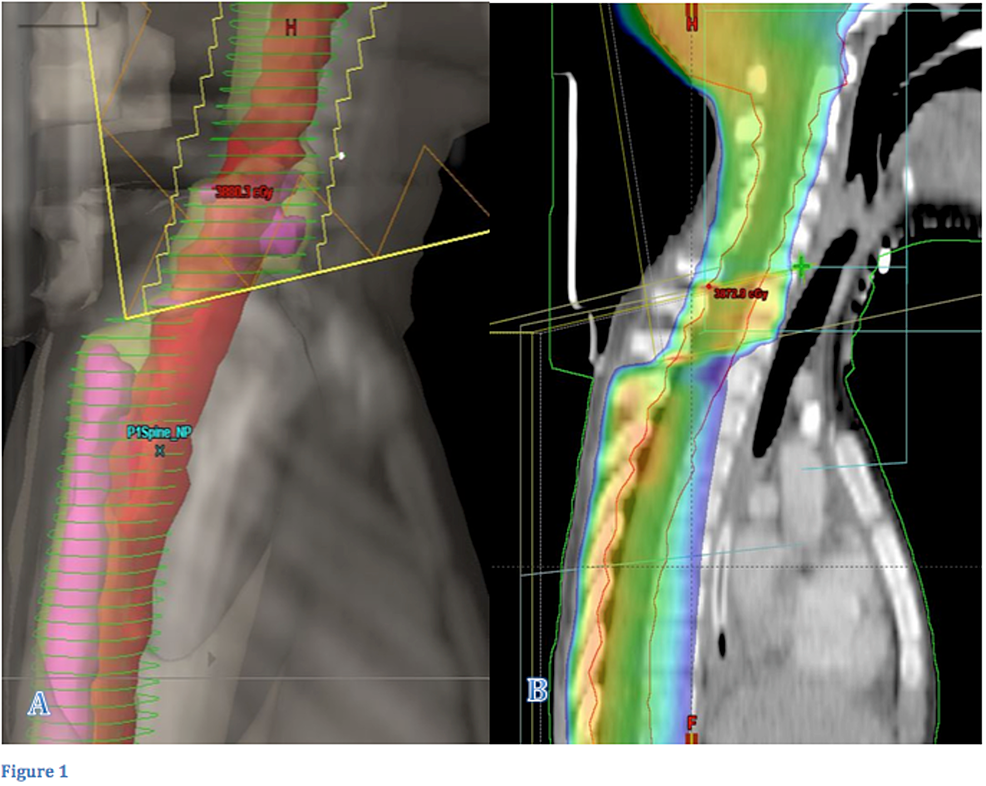Click the X isocenter marker under P1Spine_NP
The image size is (986, 786).
click(x=159, y=451)
